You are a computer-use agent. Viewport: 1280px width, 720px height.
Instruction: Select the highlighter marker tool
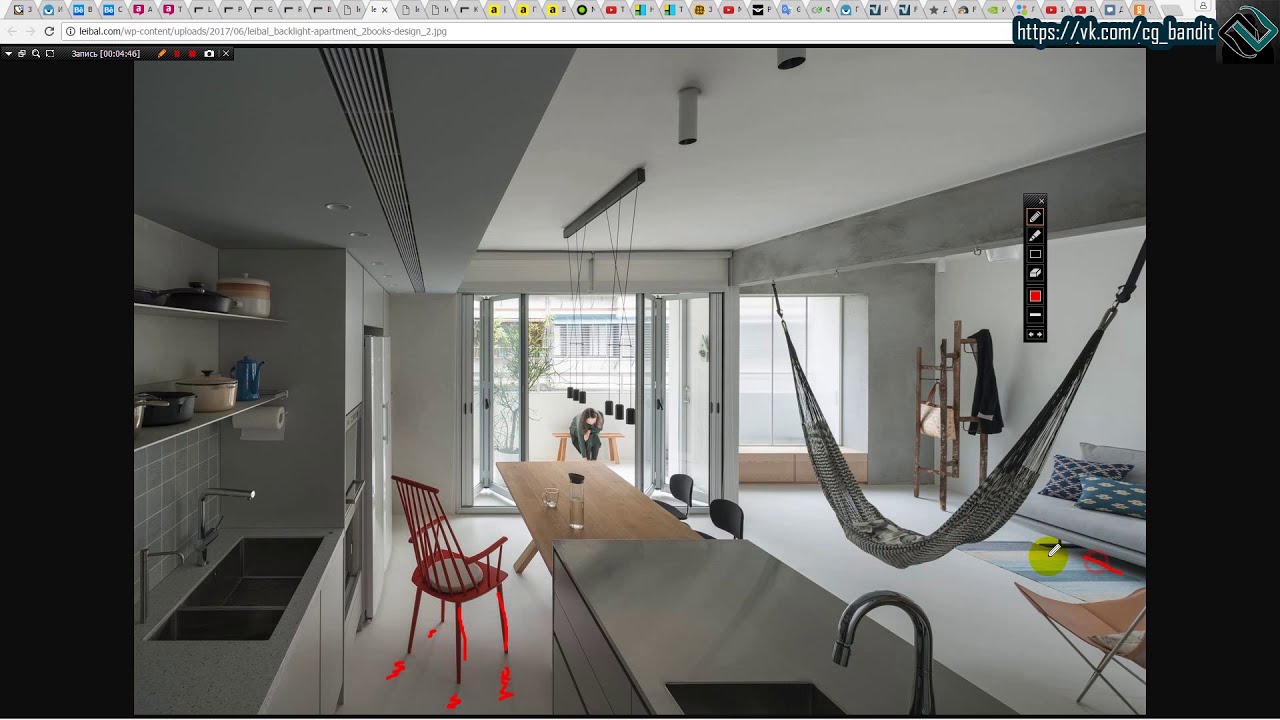point(1035,235)
